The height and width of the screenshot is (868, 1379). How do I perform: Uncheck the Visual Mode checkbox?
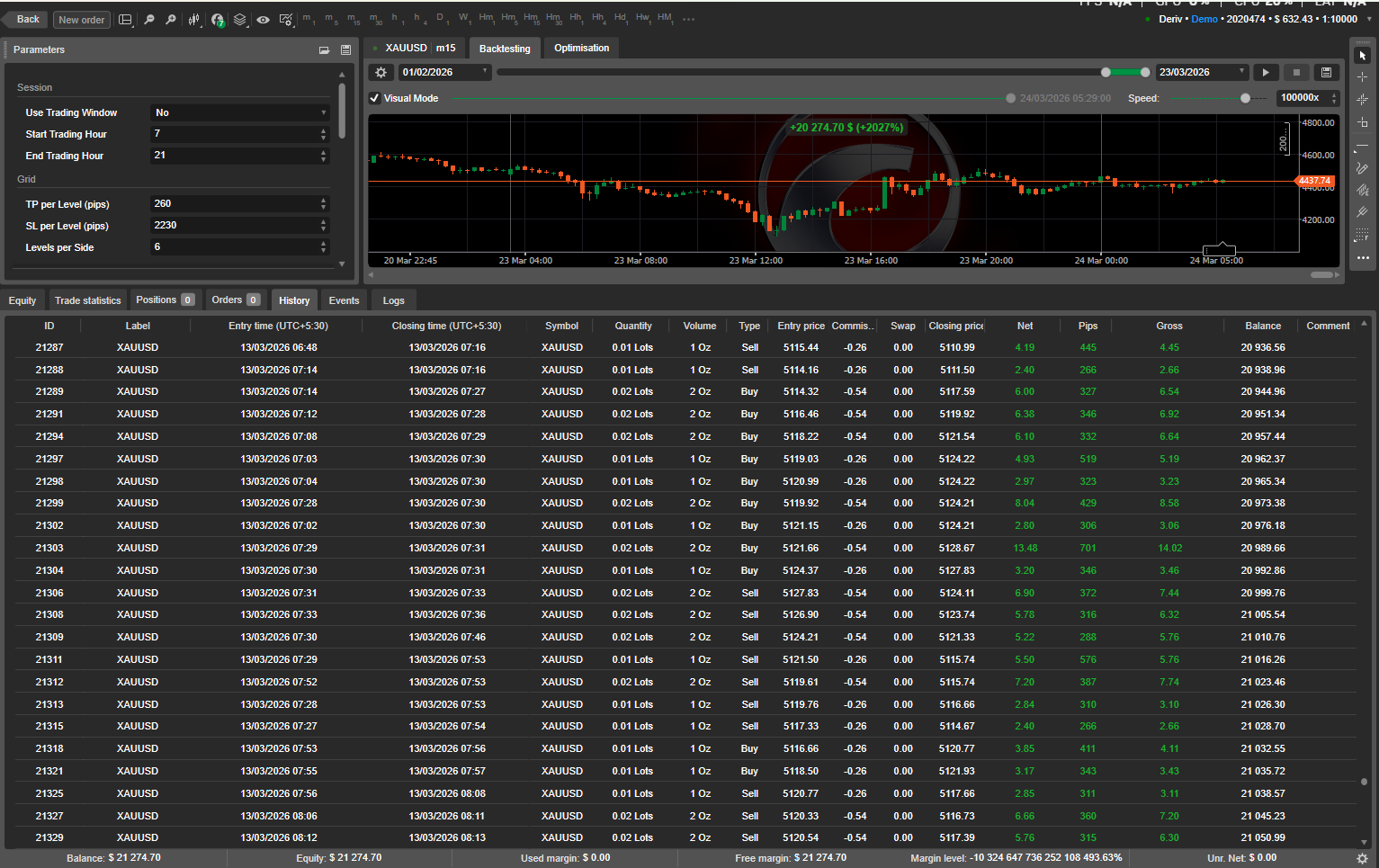click(374, 98)
